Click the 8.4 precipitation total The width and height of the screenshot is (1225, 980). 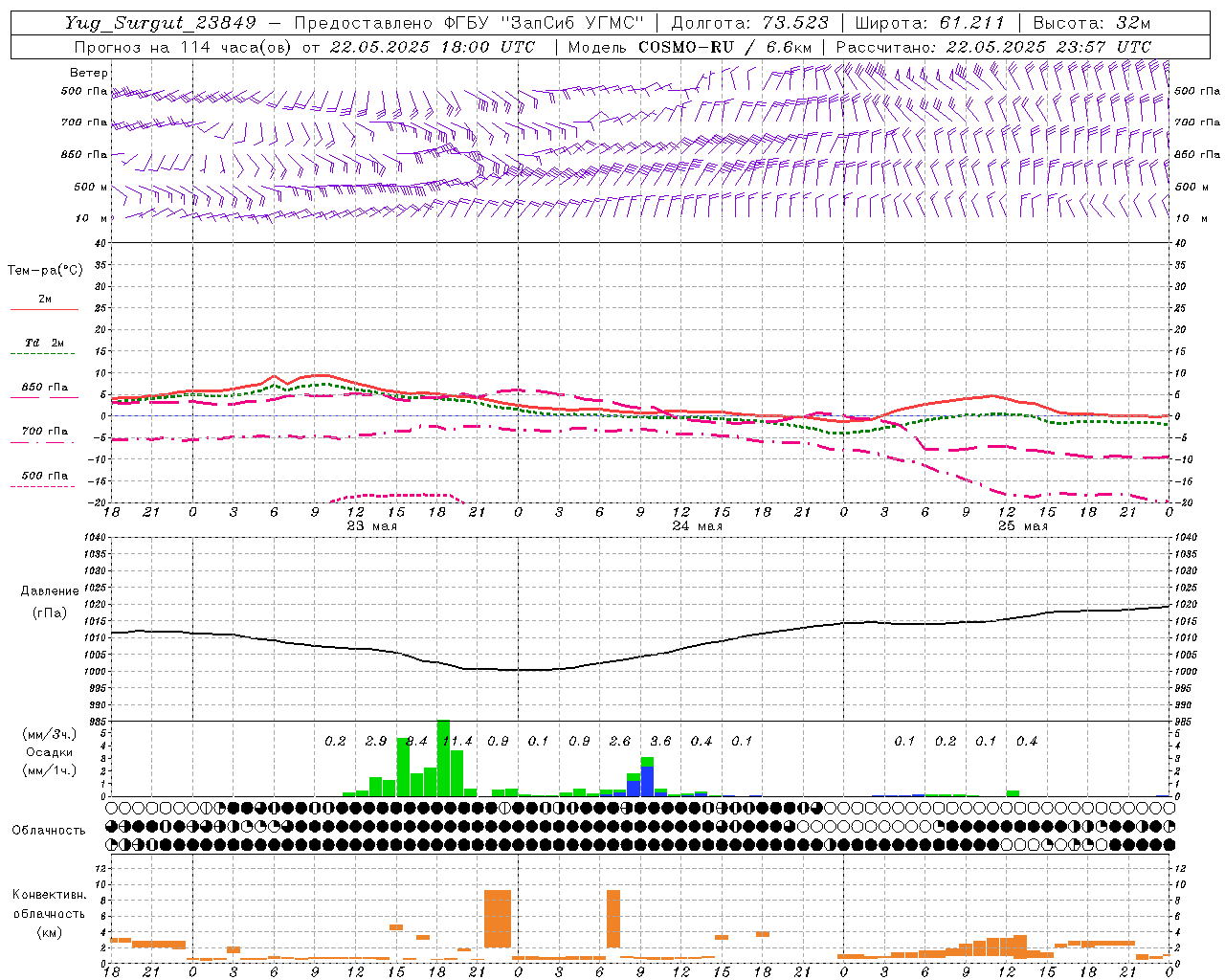tap(416, 742)
